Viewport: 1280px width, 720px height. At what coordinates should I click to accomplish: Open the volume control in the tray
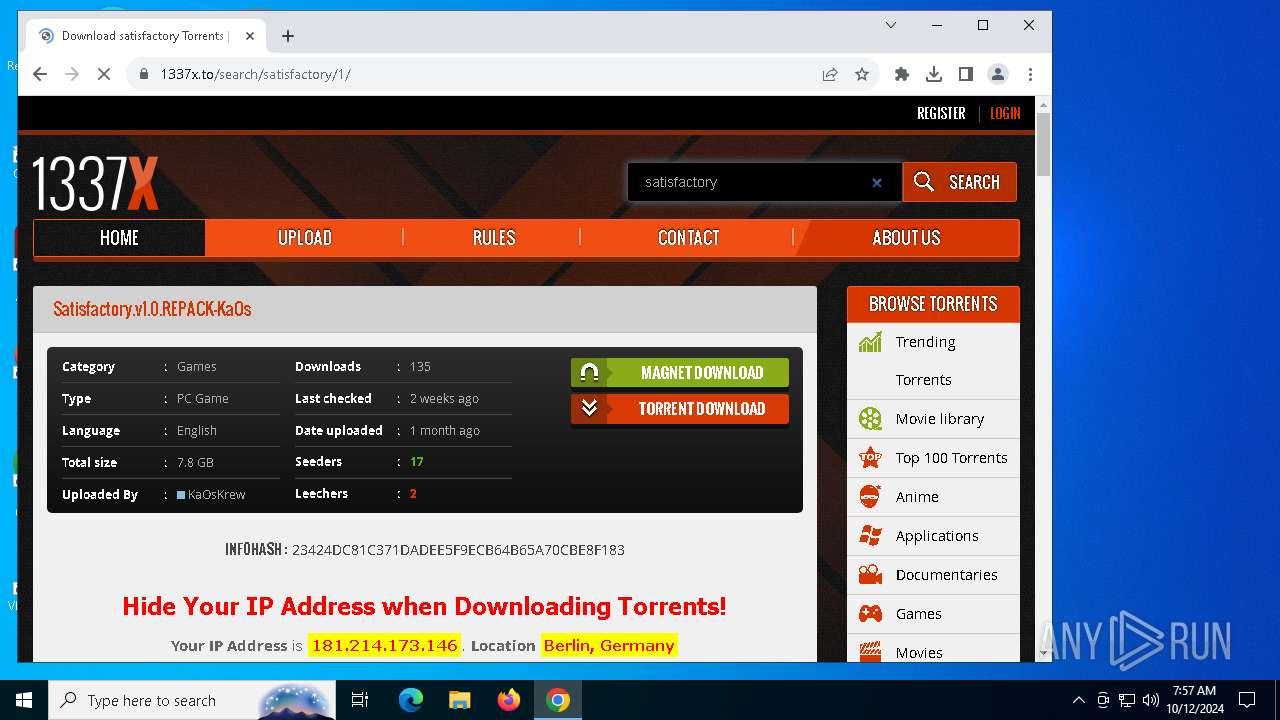point(1151,700)
